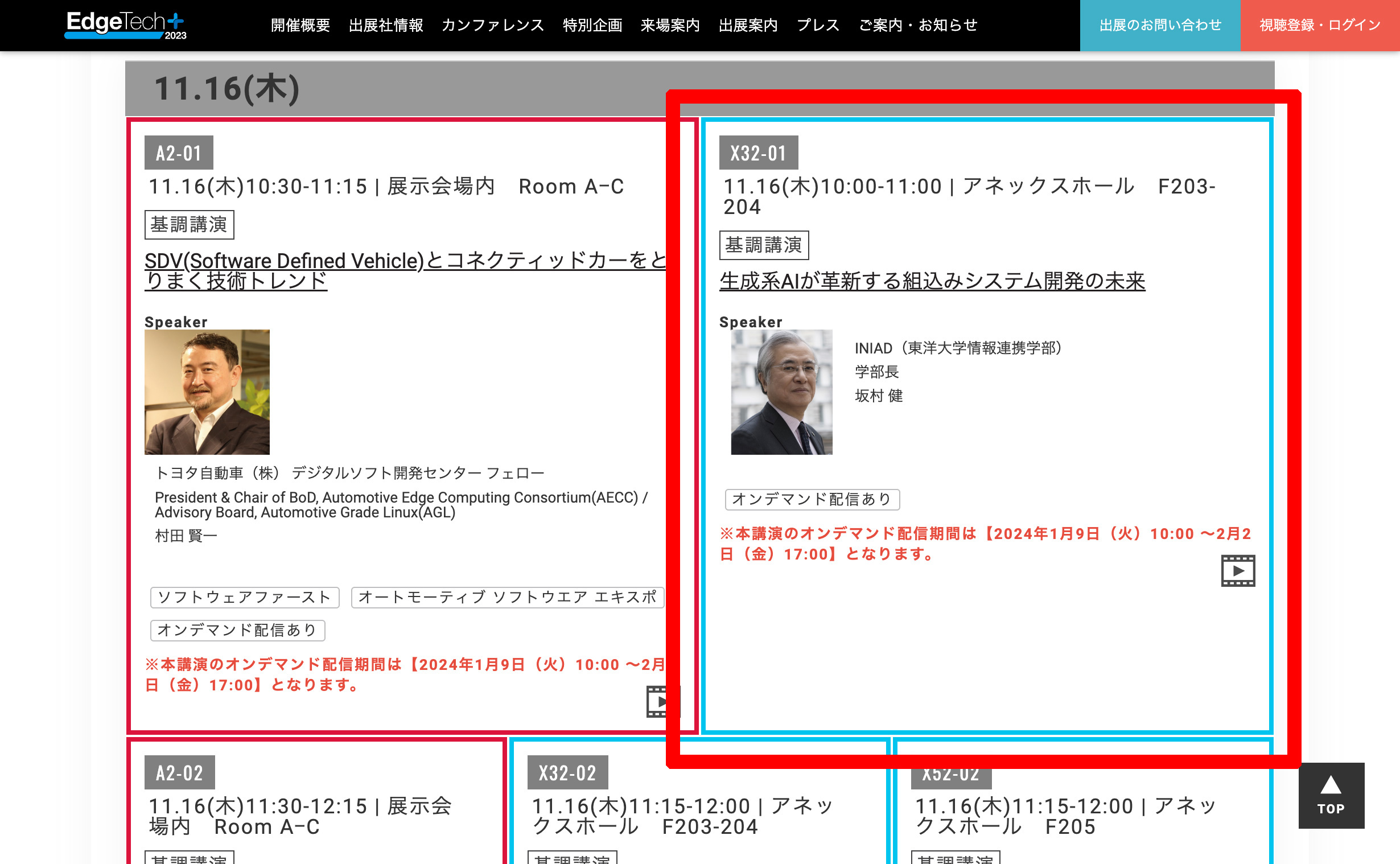This screenshot has height=864, width=1400.
Task: Open the 来場案内 menu
Action: coord(669,25)
